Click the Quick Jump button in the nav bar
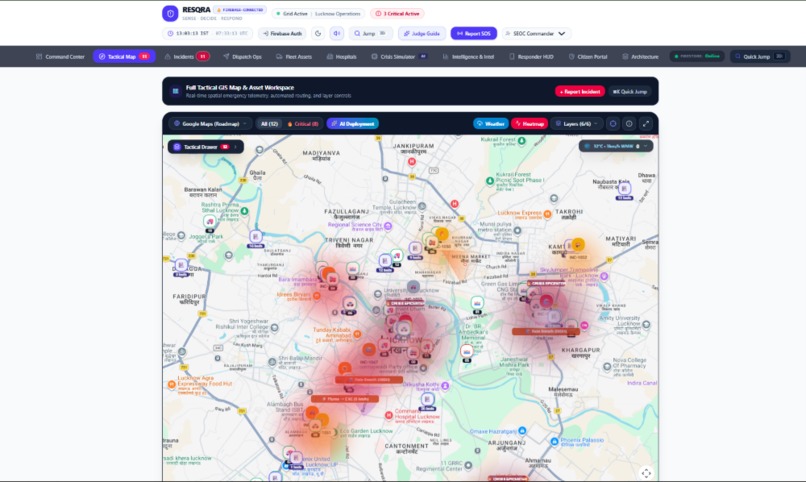Image resolution: width=806 pixels, height=482 pixels. (x=760, y=57)
